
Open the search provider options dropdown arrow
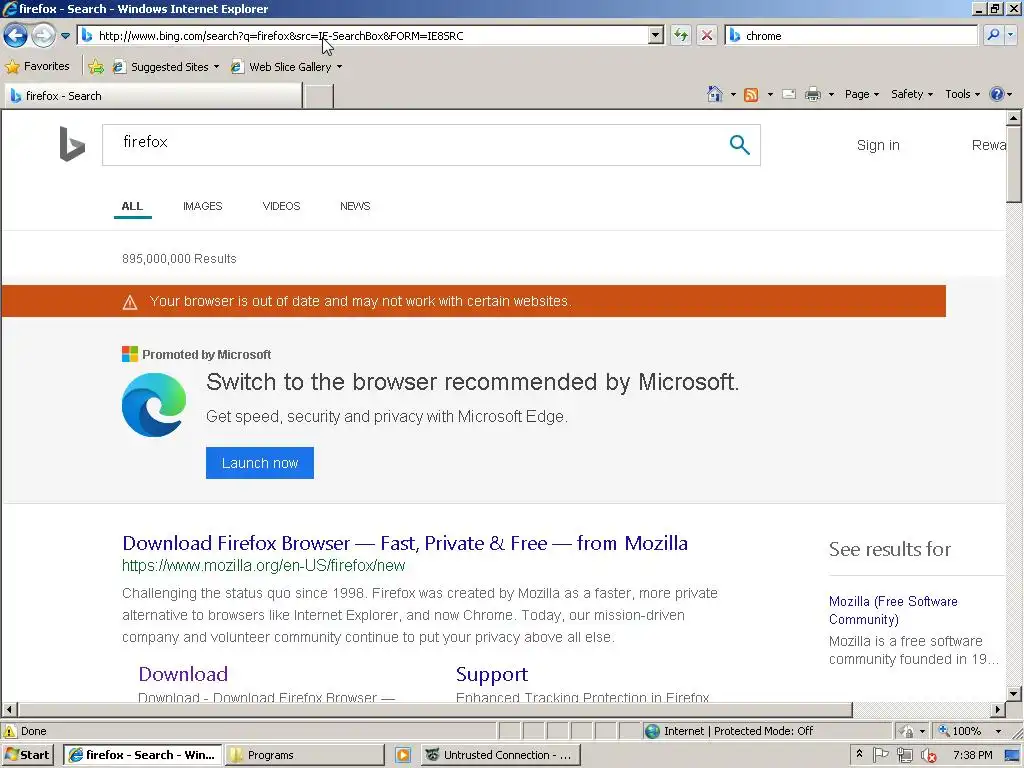[1011, 35]
